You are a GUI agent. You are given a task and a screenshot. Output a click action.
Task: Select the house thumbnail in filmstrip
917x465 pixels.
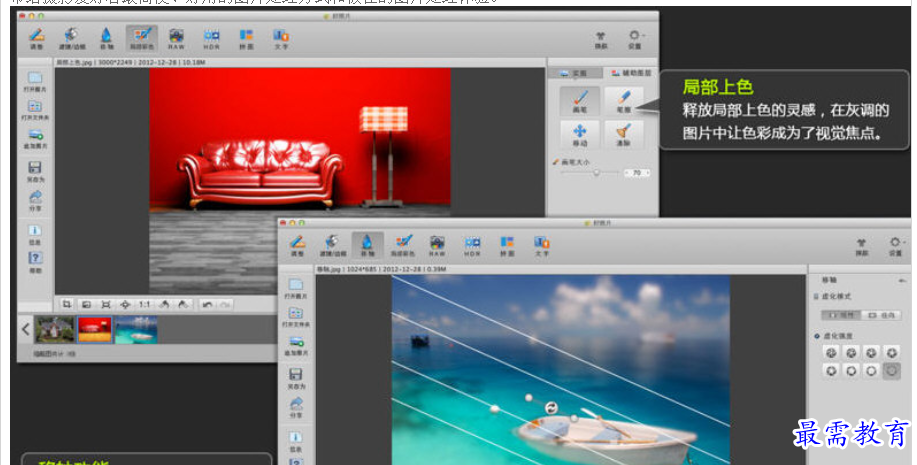pos(54,330)
